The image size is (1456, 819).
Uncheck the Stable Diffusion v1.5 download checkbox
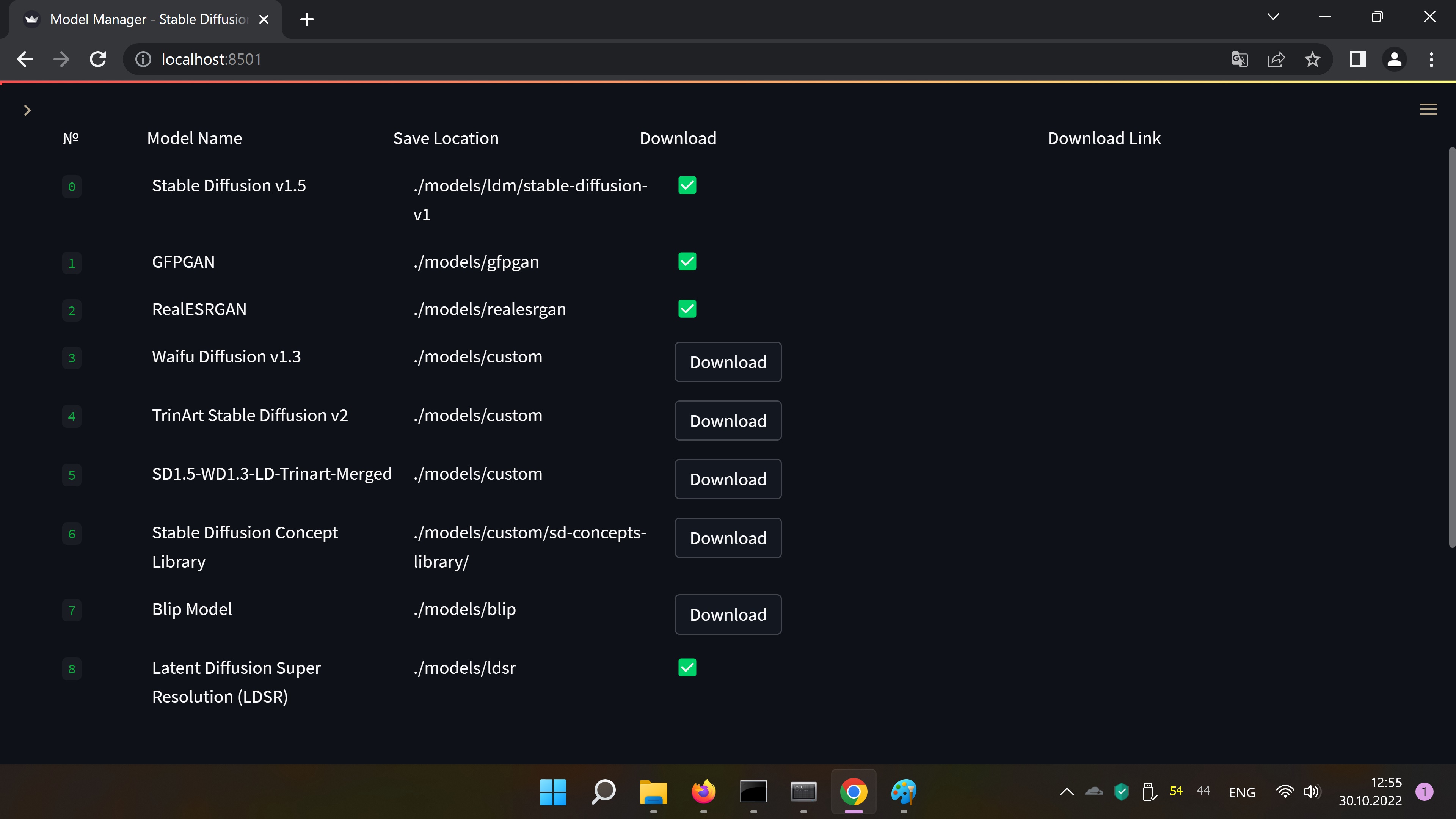pyautogui.click(x=687, y=185)
